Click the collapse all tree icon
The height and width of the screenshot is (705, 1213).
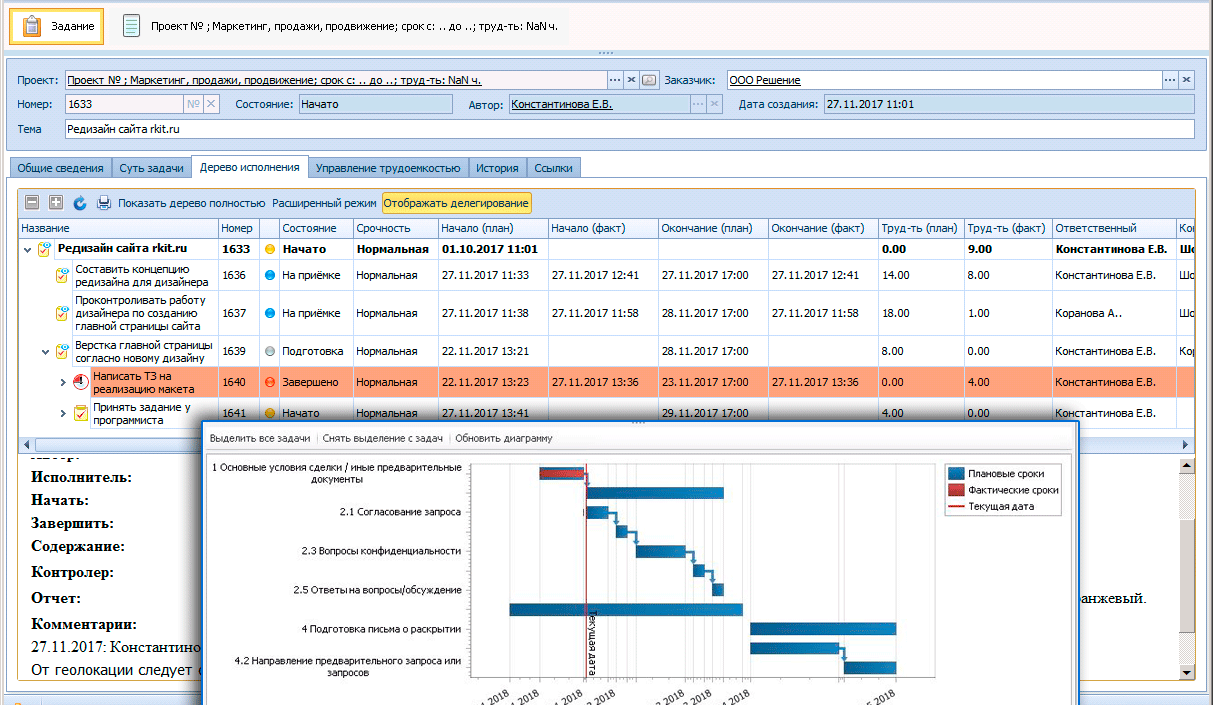[32, 203]
